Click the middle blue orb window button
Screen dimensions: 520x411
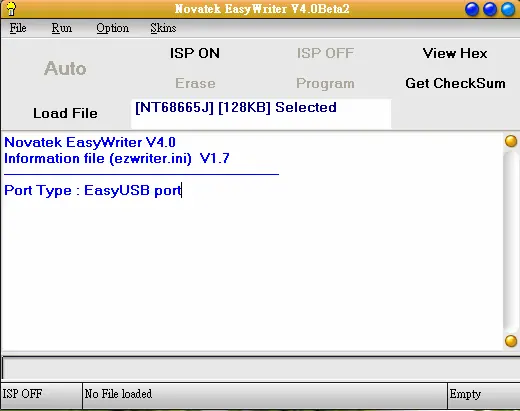point(490,9)
